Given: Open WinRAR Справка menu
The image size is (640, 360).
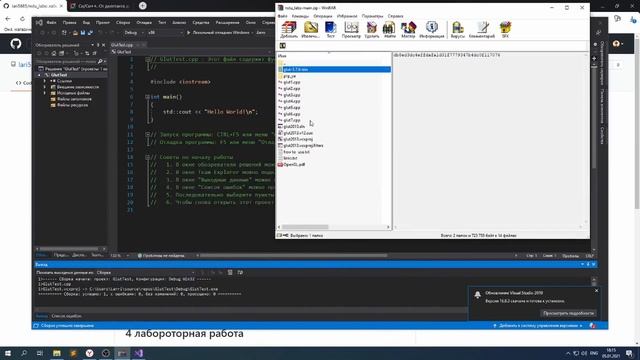Looking at the screenshot, I should point(396,16).
